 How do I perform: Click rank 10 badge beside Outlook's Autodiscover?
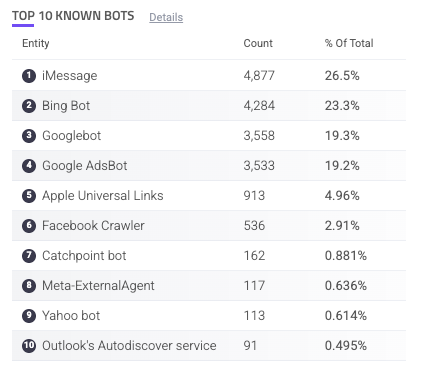[x=29, y=346]
